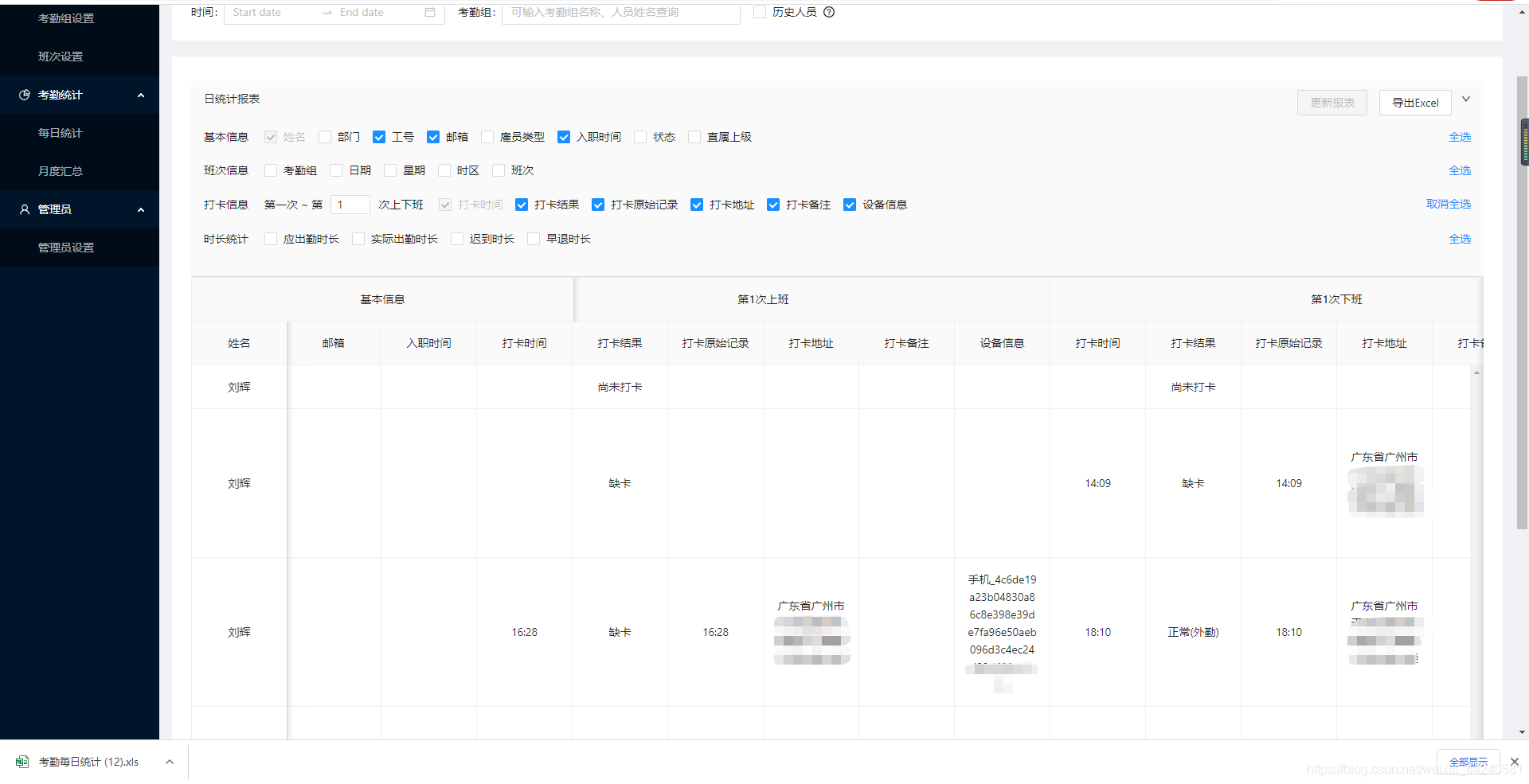Open 考勤组设置 in the sidebar
Viewport: 1529px width, 784px height.
pyautogui.click(x=66, y=18)
